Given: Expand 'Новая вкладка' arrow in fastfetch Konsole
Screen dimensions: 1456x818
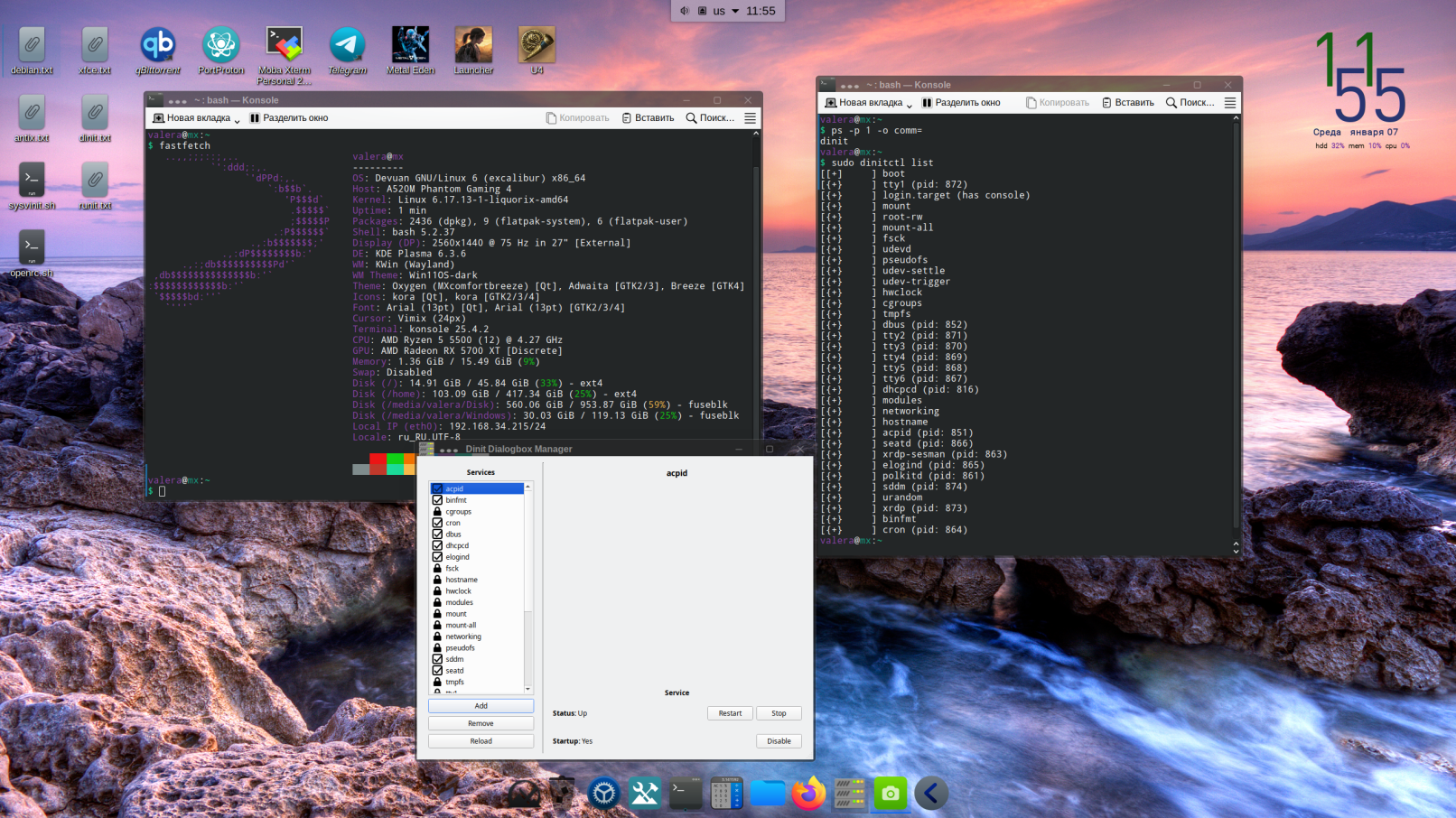Looking at the screenshot, I should click(237, 119).
